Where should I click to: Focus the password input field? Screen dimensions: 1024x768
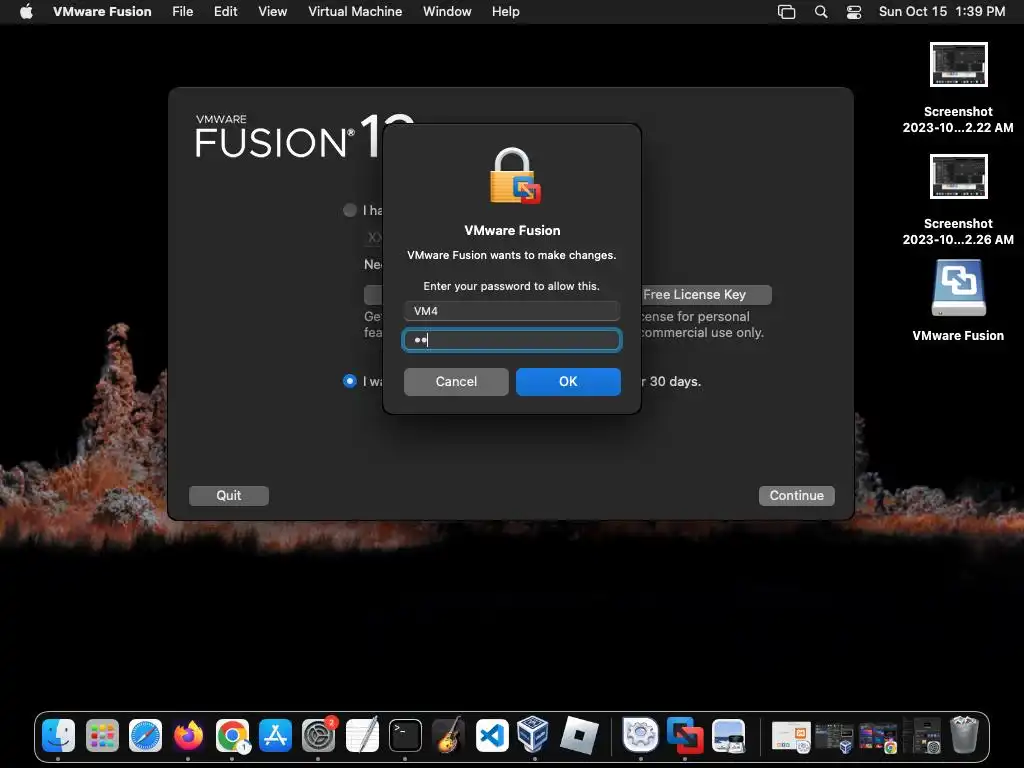(512, 340)
